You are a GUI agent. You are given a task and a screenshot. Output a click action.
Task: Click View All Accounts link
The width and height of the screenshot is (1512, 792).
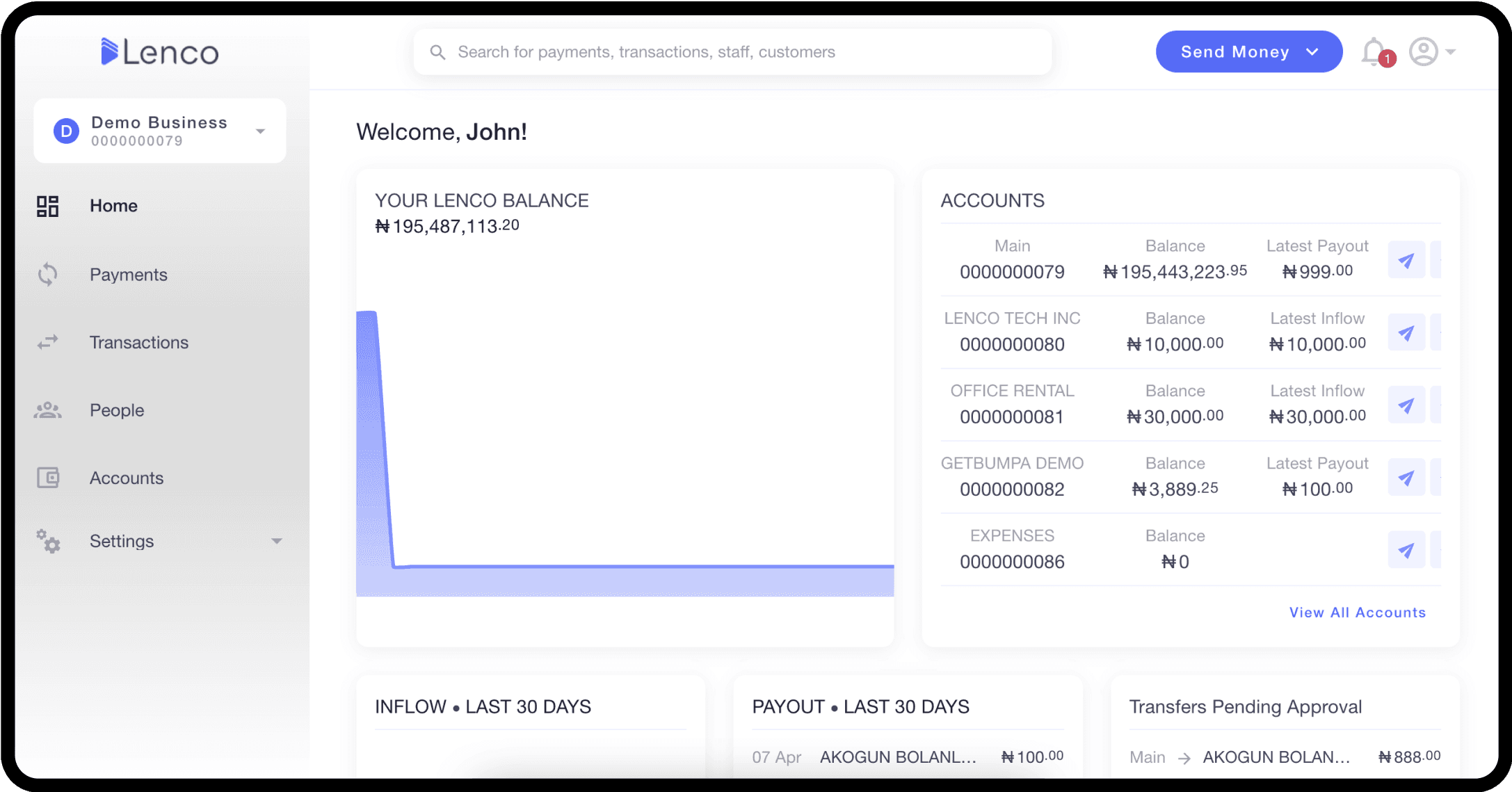pyautogui.click(x=1357, y=613)
